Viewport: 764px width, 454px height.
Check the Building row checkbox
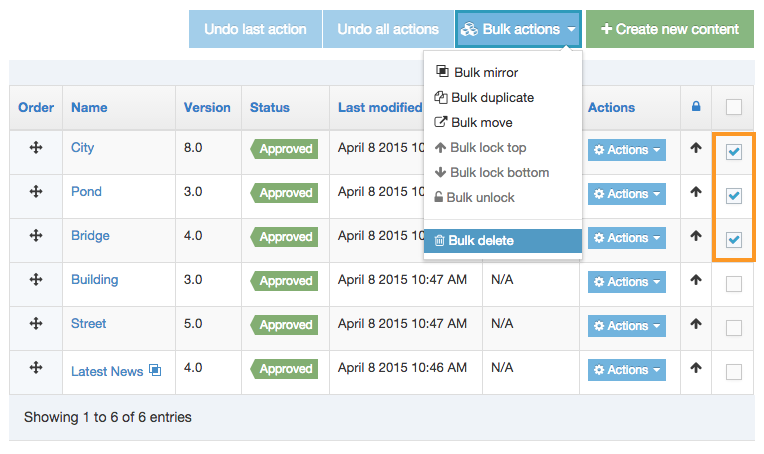[x=734, y=284]
